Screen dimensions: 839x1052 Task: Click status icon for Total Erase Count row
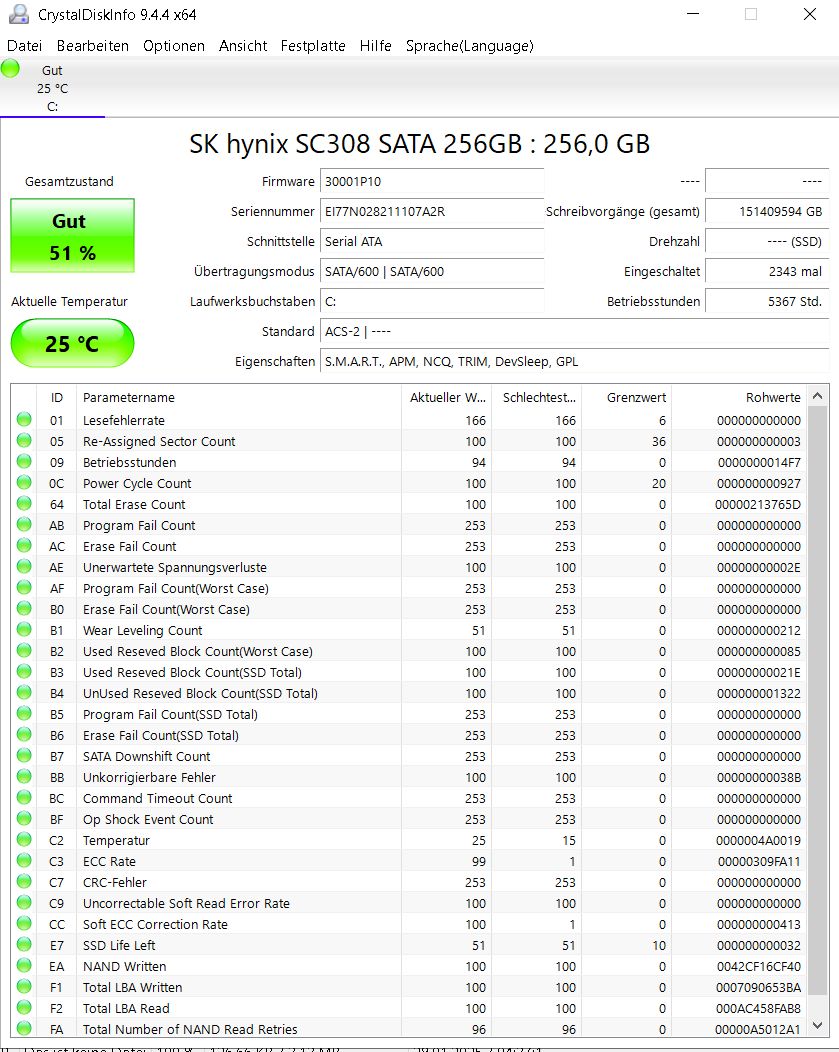tap(24, 503)
